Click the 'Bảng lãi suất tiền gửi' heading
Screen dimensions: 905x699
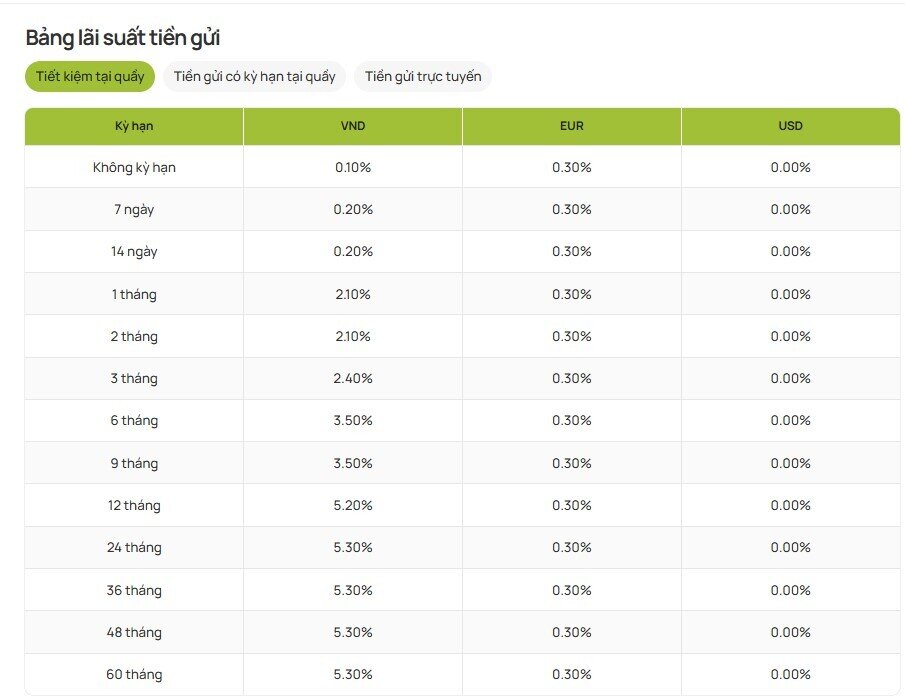click(122, 38)
